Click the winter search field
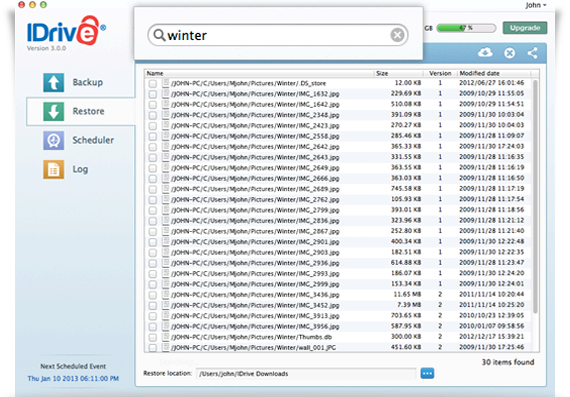Image resolution: width=570 pixels, height=397 pixels. (x=278, y=35)
